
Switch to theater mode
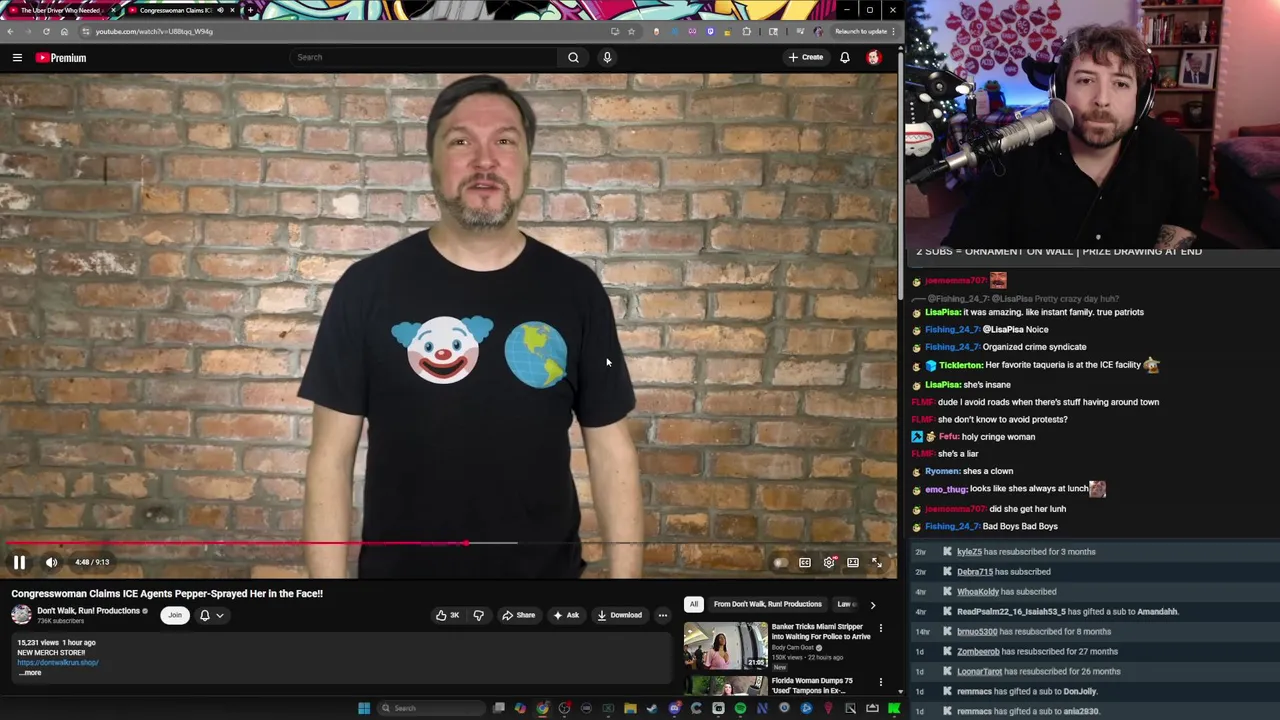[853, 563]
